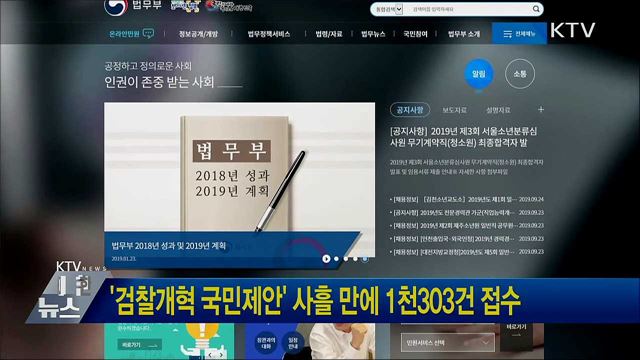Open the 인천출입국·외국인청 채용정보 notice
Viewport: 640px width, 360px height.
pos(467,238)
